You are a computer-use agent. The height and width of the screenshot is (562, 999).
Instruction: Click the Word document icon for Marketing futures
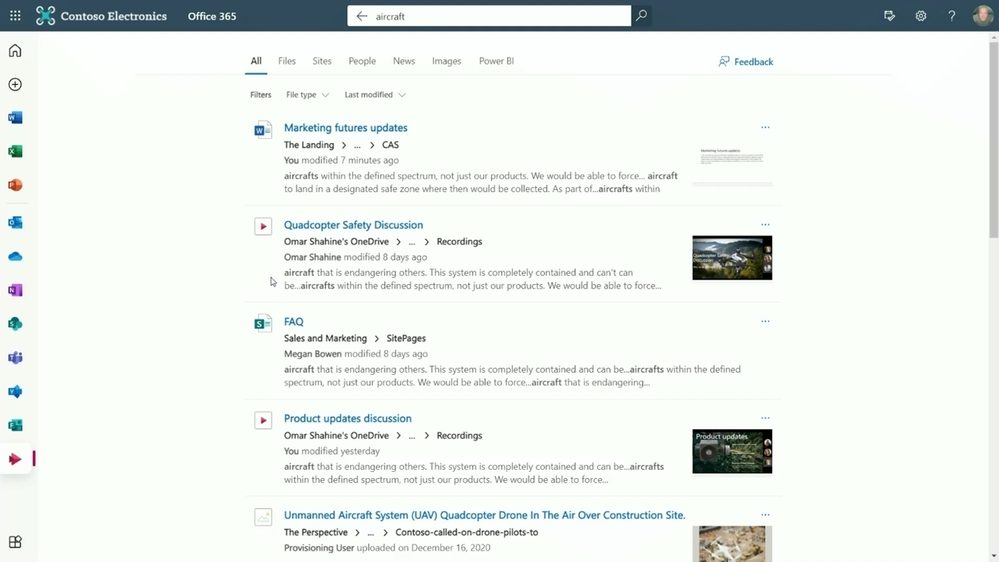[x=263, y=130]
